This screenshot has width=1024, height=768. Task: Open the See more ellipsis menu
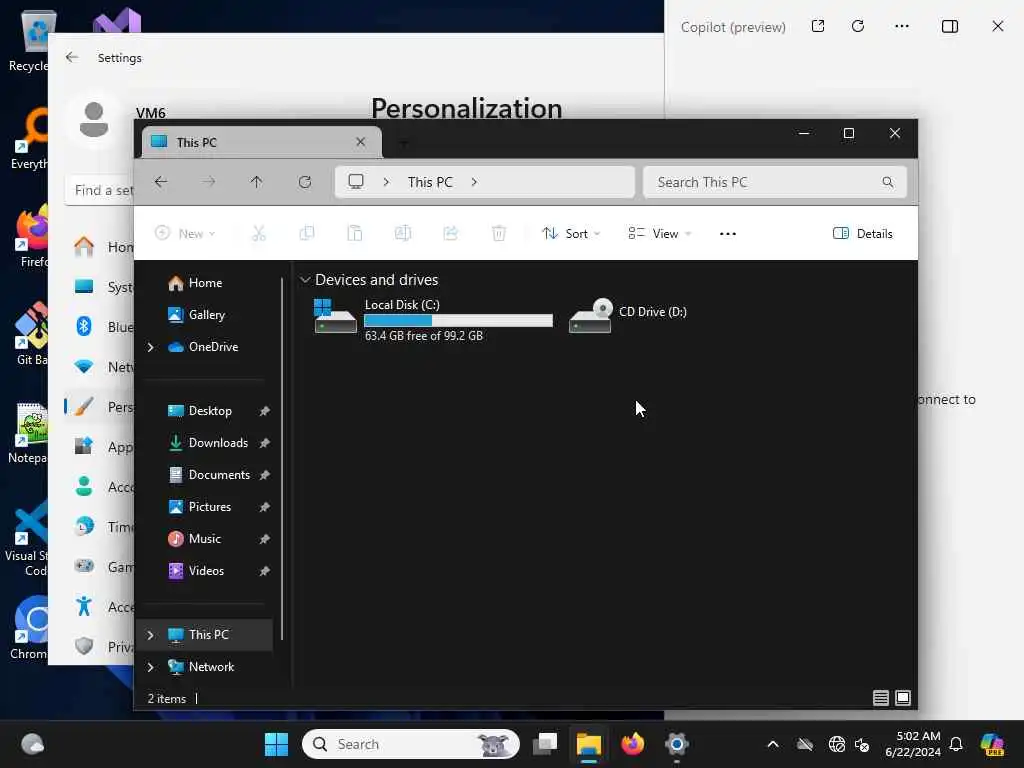point(728,234)
